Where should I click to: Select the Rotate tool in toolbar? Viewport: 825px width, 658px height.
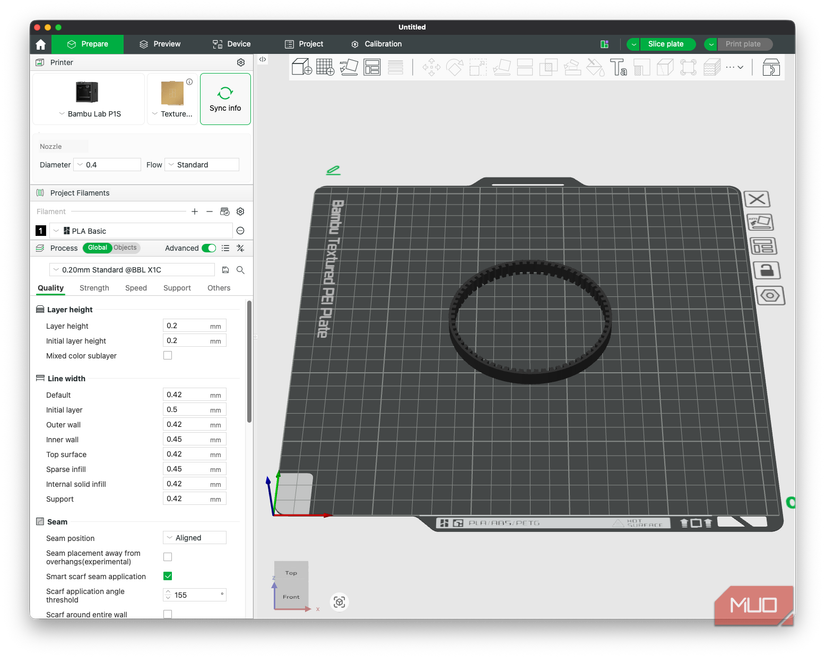pos(455,67)
